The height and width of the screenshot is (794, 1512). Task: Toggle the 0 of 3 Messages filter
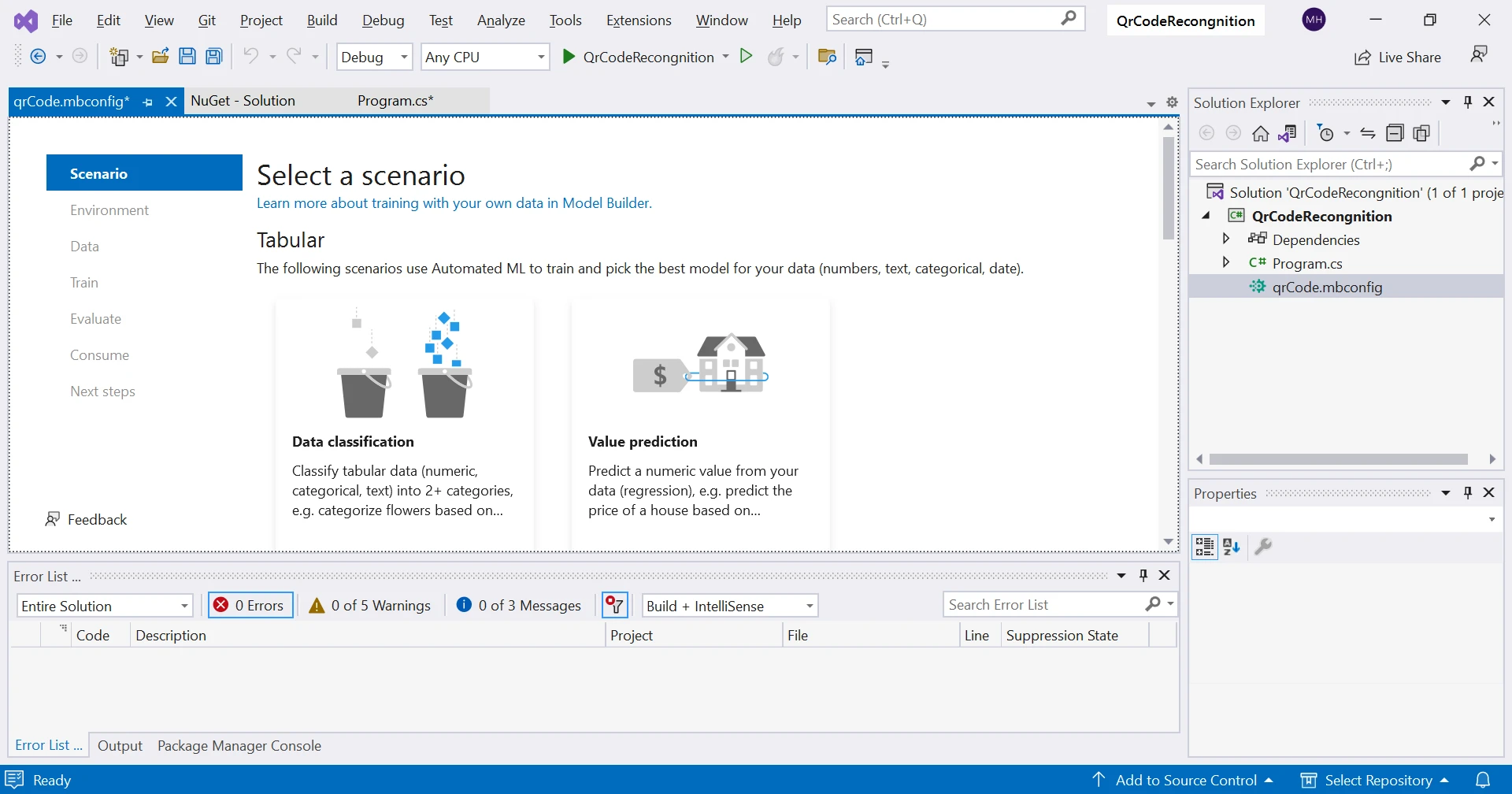point(519,605)
